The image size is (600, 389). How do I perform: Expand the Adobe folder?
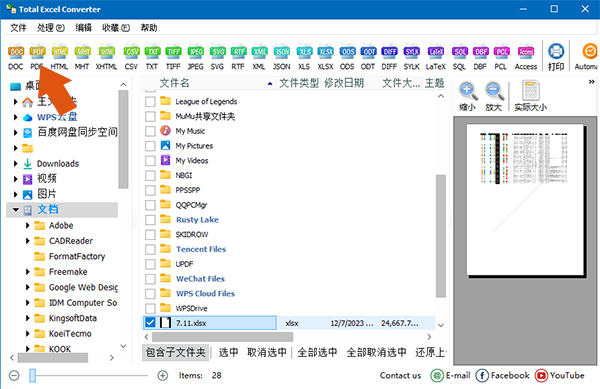click(x=28, y=225)
